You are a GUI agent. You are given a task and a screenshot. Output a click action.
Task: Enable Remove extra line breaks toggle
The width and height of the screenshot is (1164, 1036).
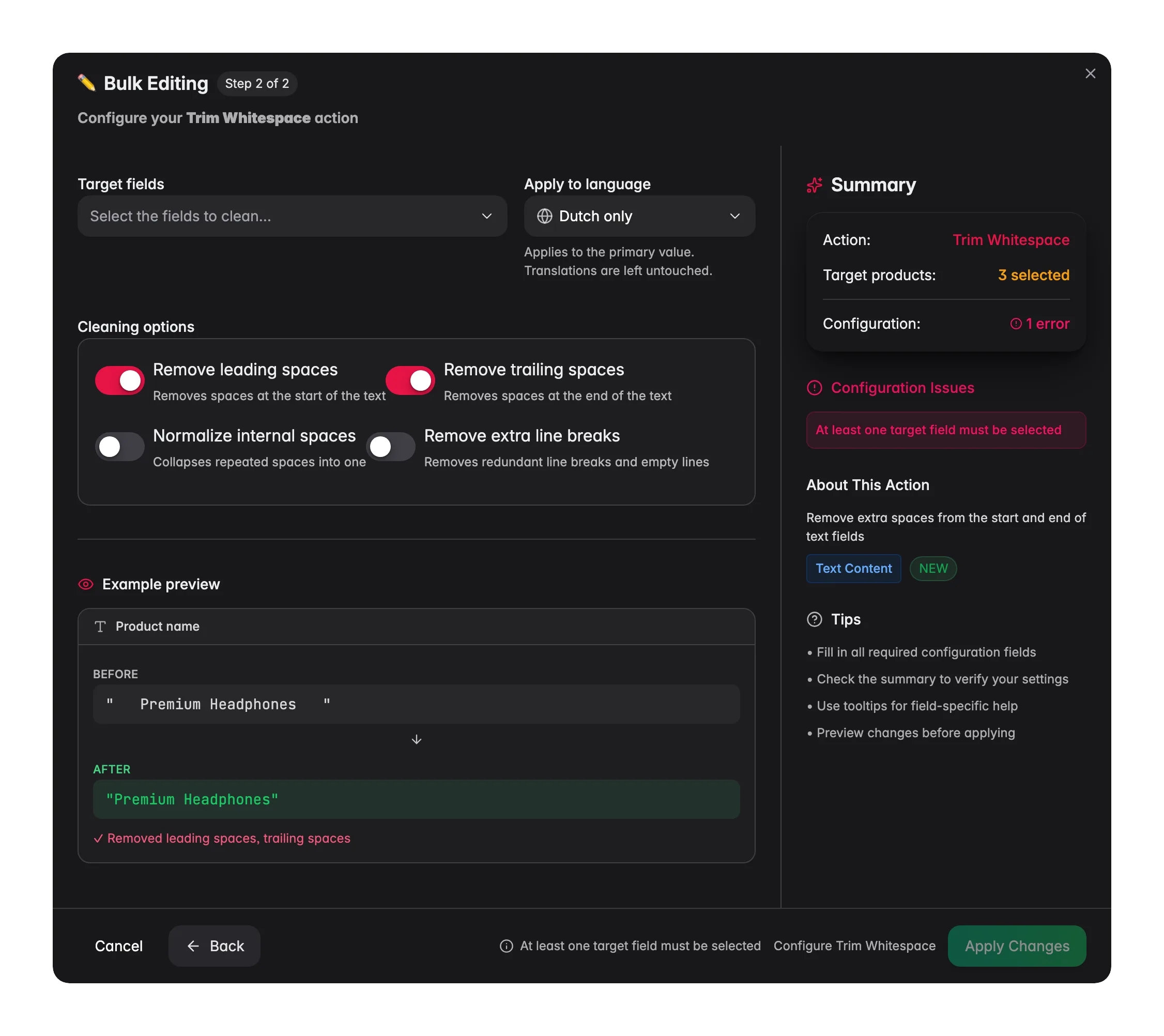pyautogui.click(x=391, y=447)
